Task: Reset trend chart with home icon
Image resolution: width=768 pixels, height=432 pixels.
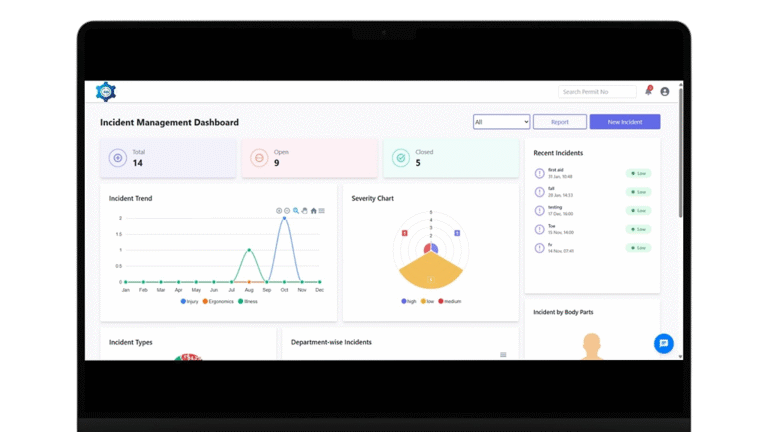Action: pyautogui.click(x=314, y=211)
